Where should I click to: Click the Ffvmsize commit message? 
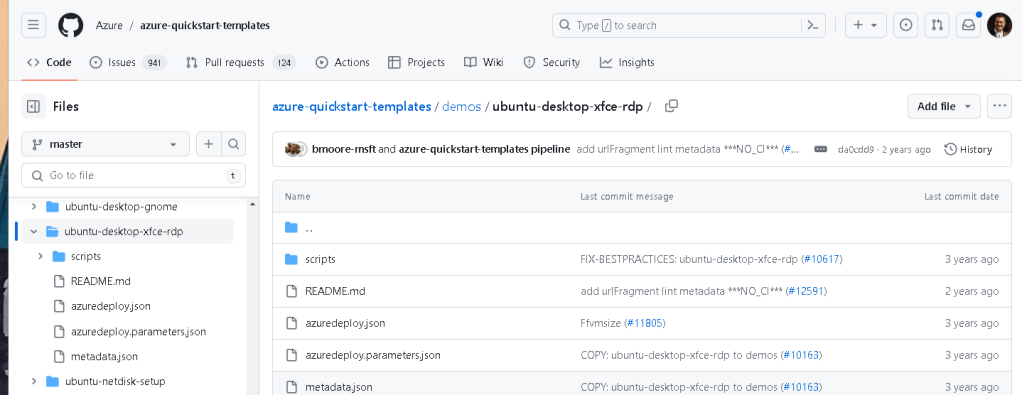pos(601,323)
